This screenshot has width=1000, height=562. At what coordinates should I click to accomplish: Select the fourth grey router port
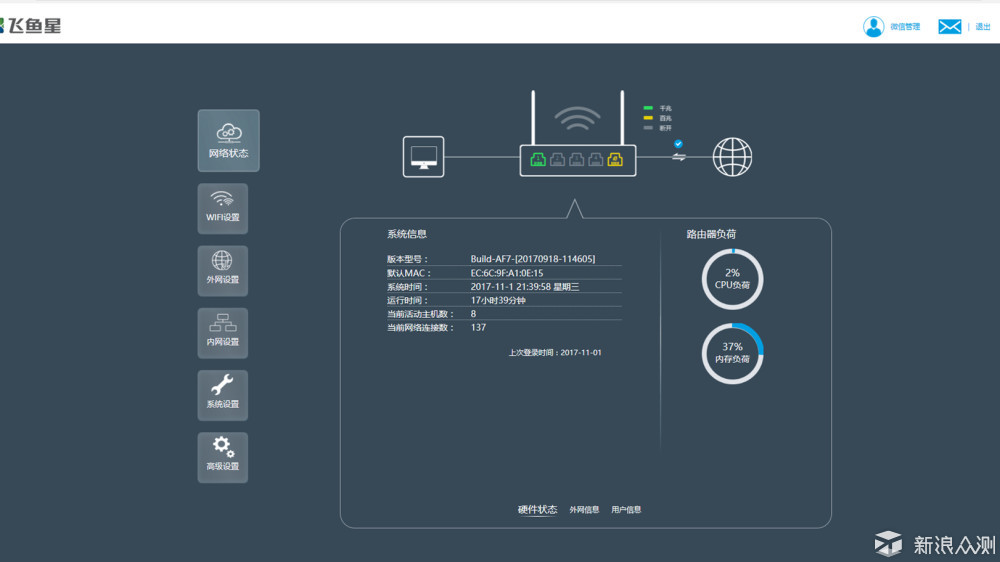596,159
